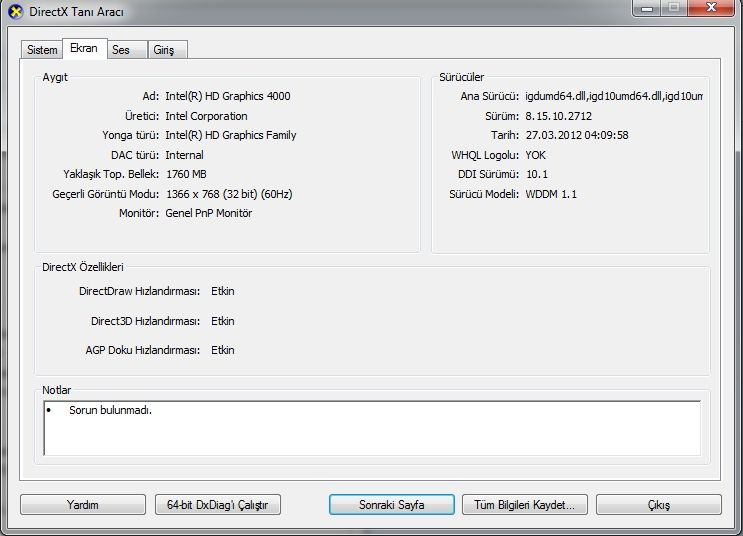Click the Sorun bulunmadı note text
Image resolution: width=743 pixels, height=536 pixels.
(110, 410)
